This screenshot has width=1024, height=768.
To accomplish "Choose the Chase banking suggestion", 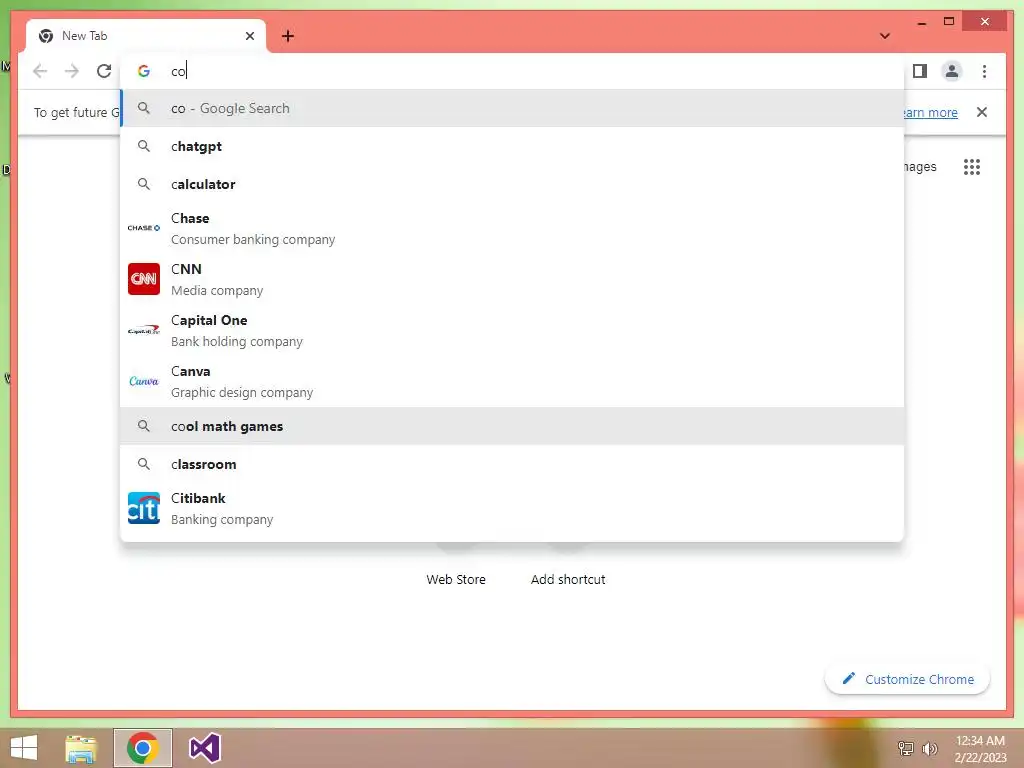I will coord(512,229).
